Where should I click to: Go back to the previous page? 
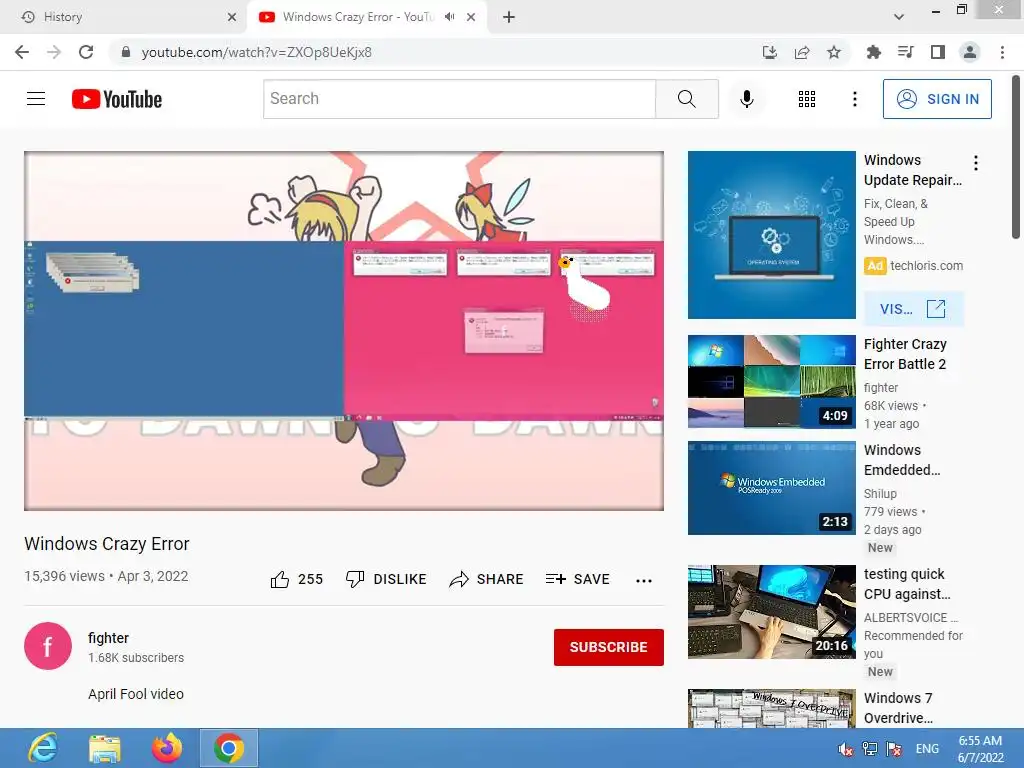[x=22, y=52]
